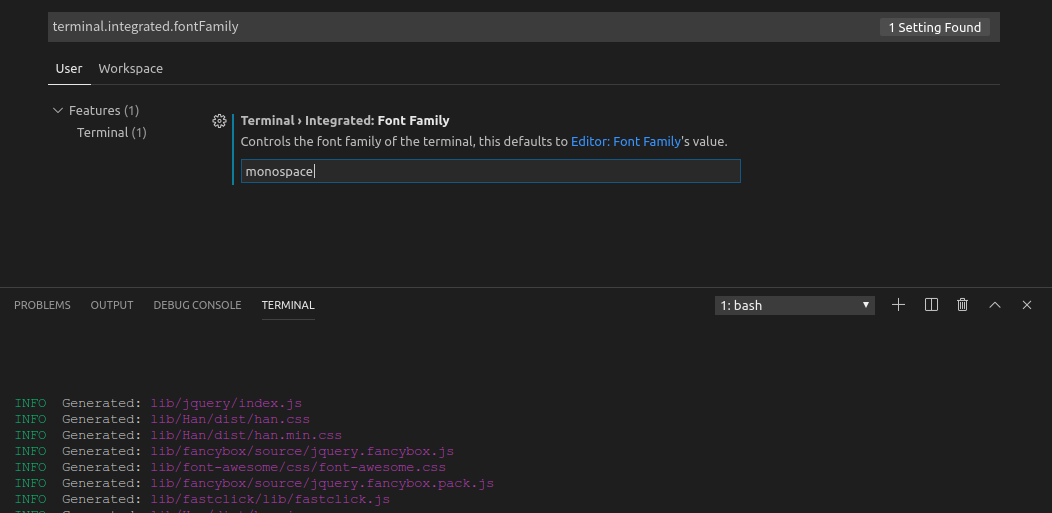Open the PROBLEMS panel tab
Viewport: 1052px width, 513px height.
[42, 305]
